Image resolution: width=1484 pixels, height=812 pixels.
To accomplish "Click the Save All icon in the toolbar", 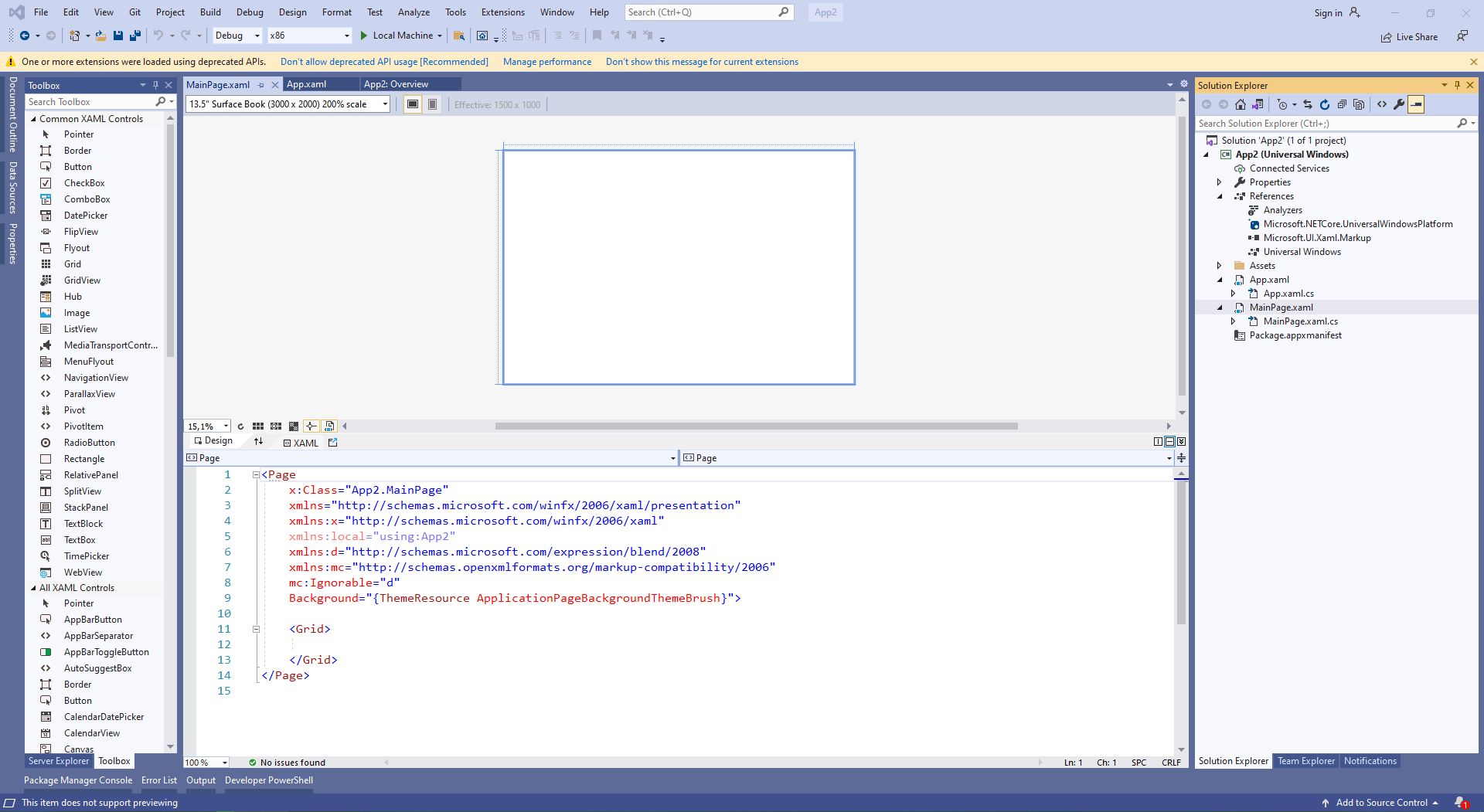I will point(135,36).
